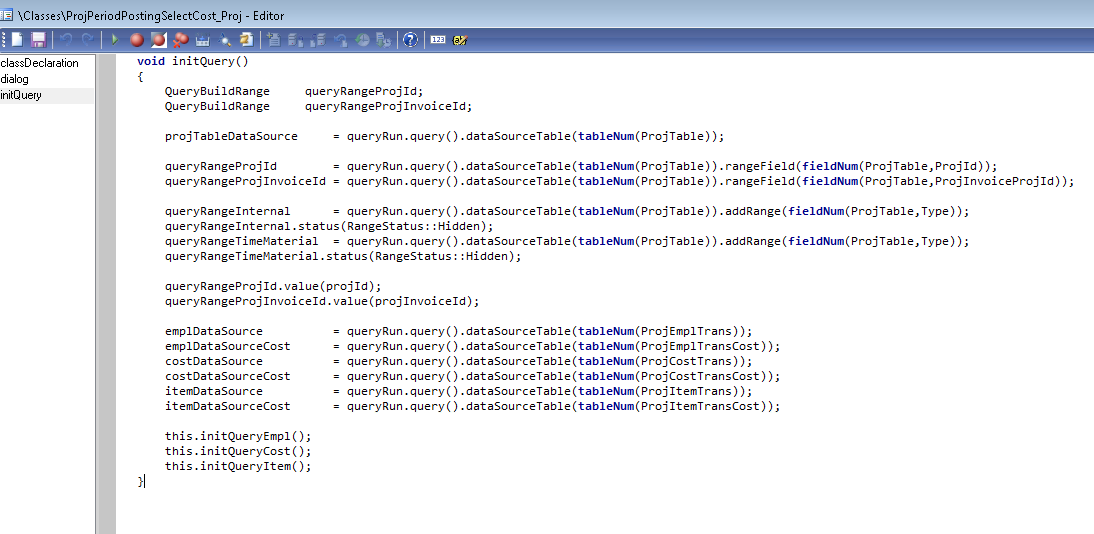Open the scripts icon in the toolbar
This screenshot has width=1094, height=534.
[246, 40]
